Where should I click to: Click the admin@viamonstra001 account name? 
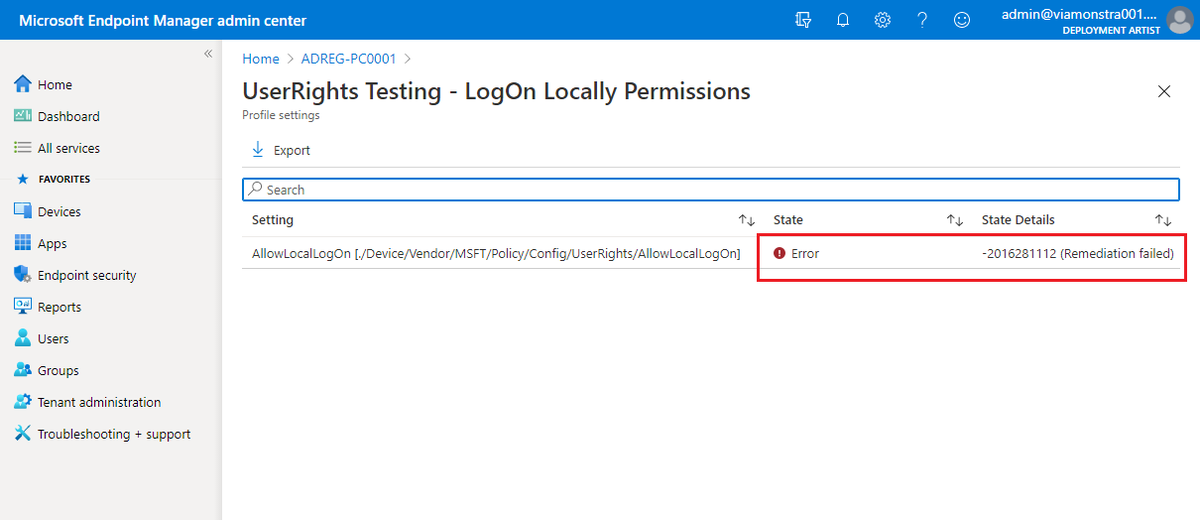(x=1078, y=14)
